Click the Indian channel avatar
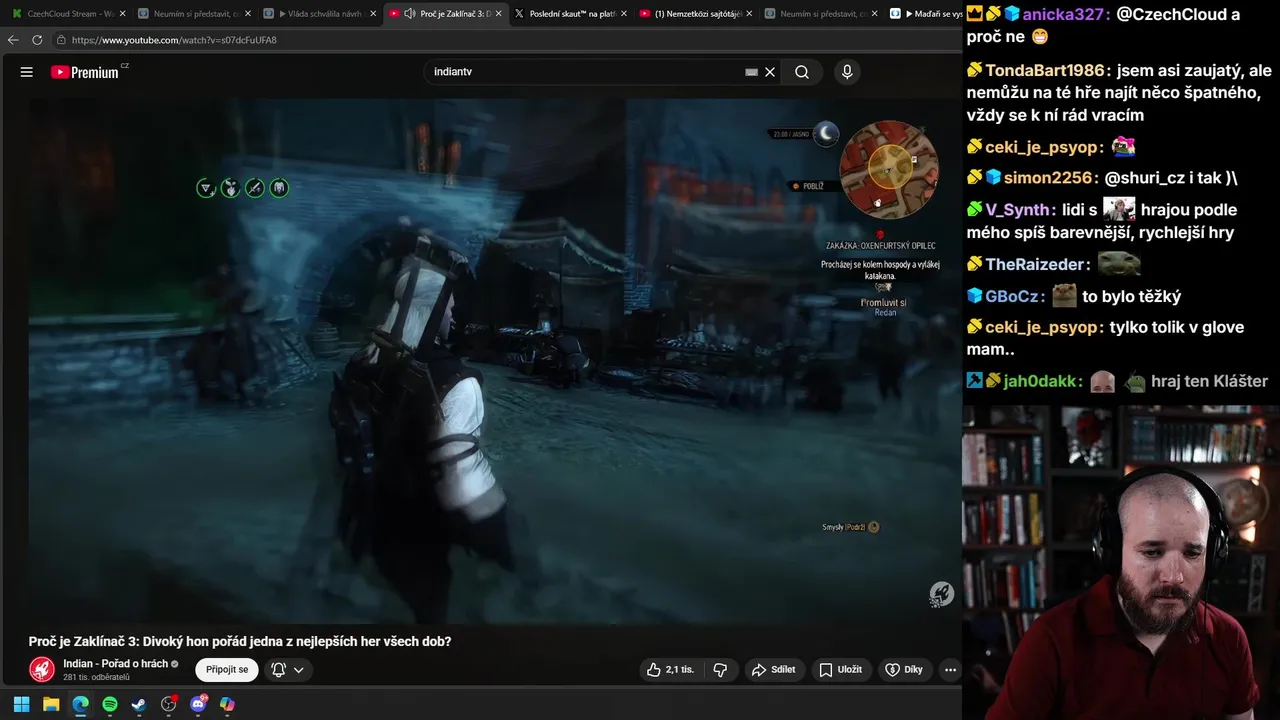Screen dimensions: 1280x720 coord(42,669)
